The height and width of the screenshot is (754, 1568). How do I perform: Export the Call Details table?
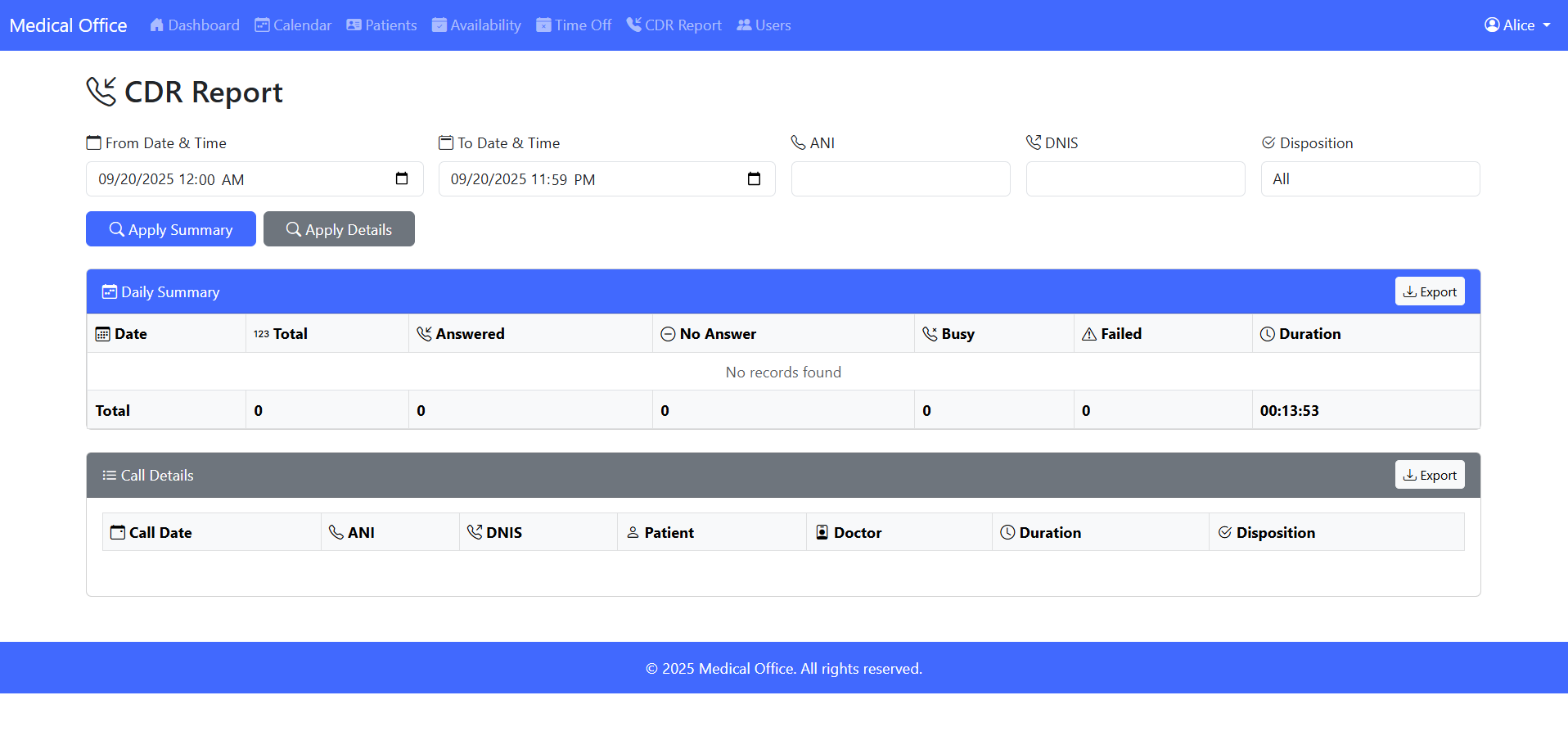point(1429,474)
